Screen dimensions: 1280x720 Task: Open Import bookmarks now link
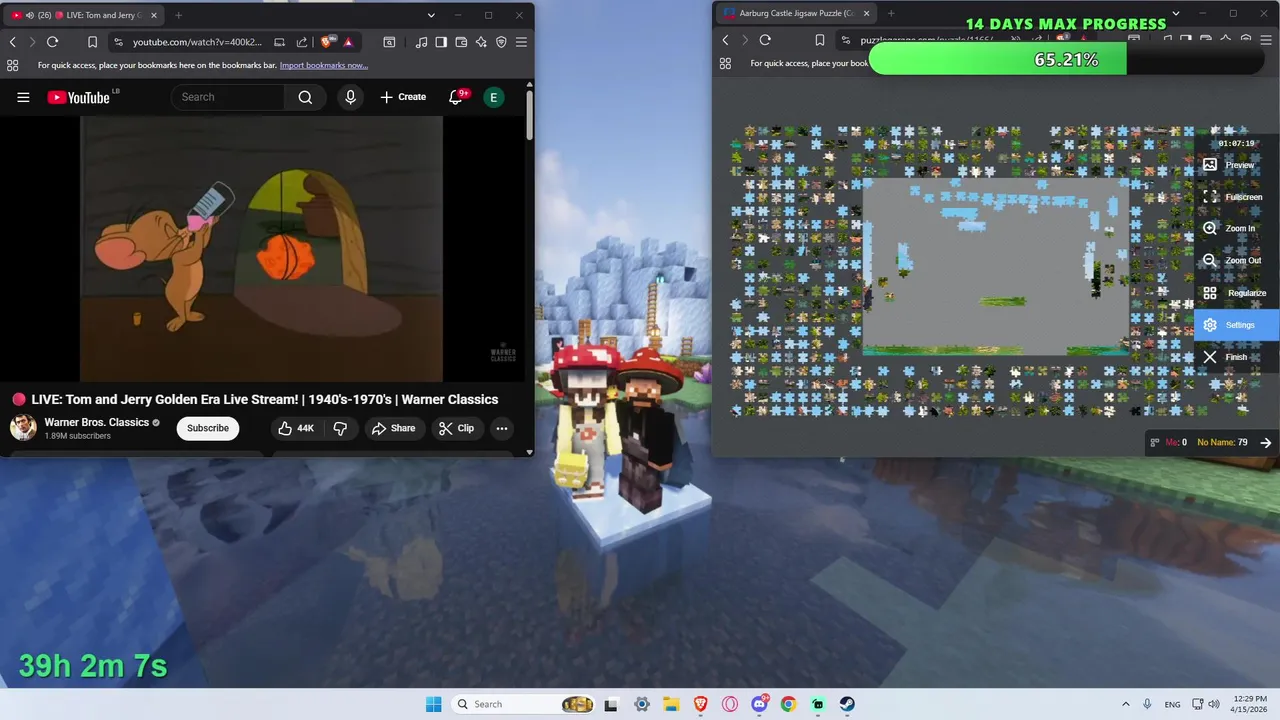coord(324,65)
